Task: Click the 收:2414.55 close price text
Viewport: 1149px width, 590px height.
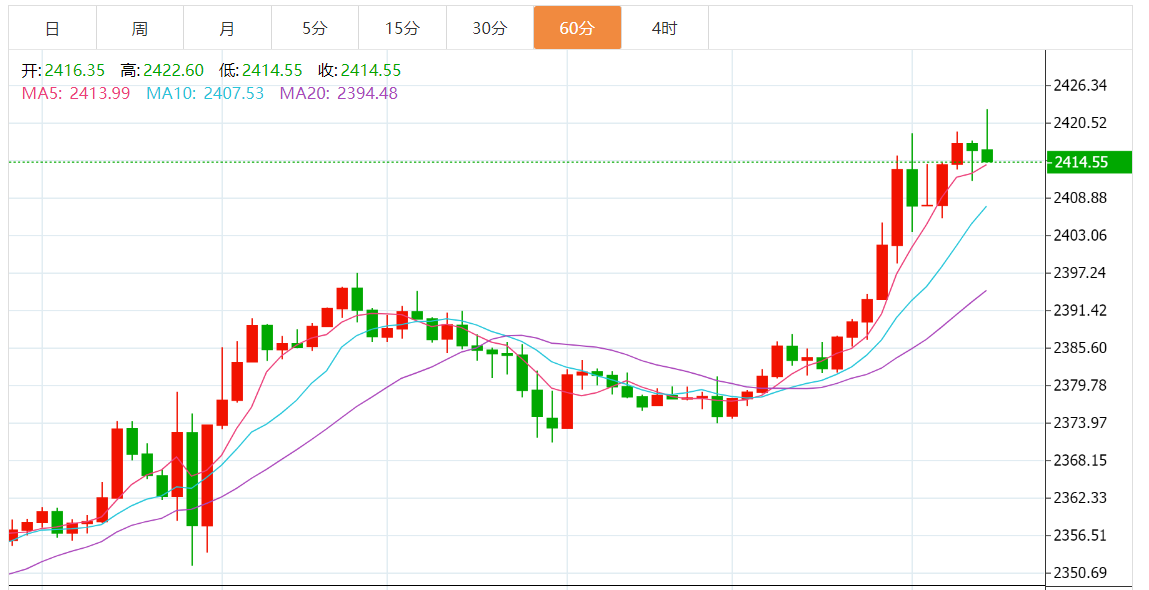Action: pyautogui.click(x=360, y=70)
